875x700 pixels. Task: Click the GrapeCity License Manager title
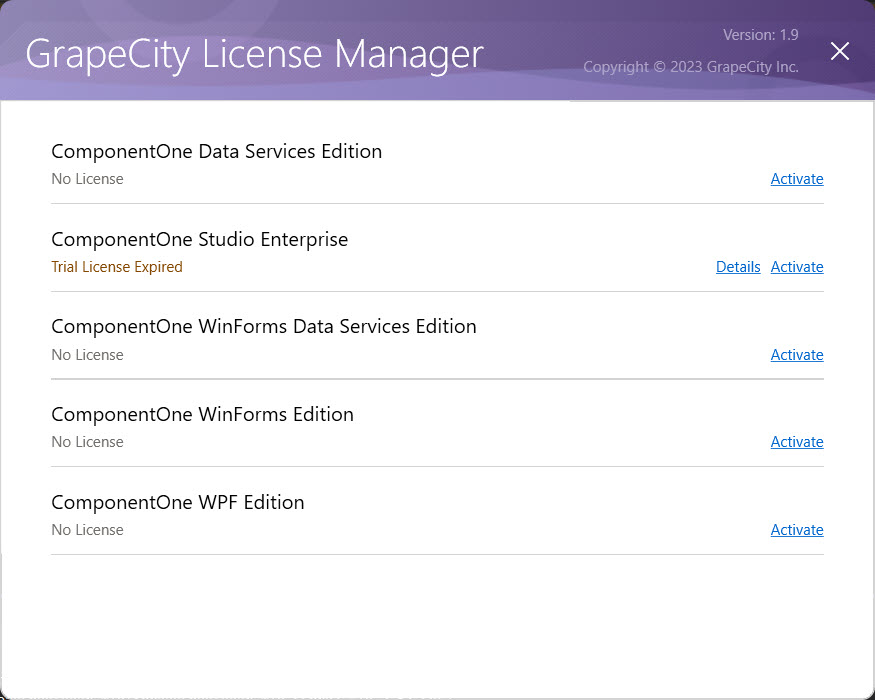(254, 55)
